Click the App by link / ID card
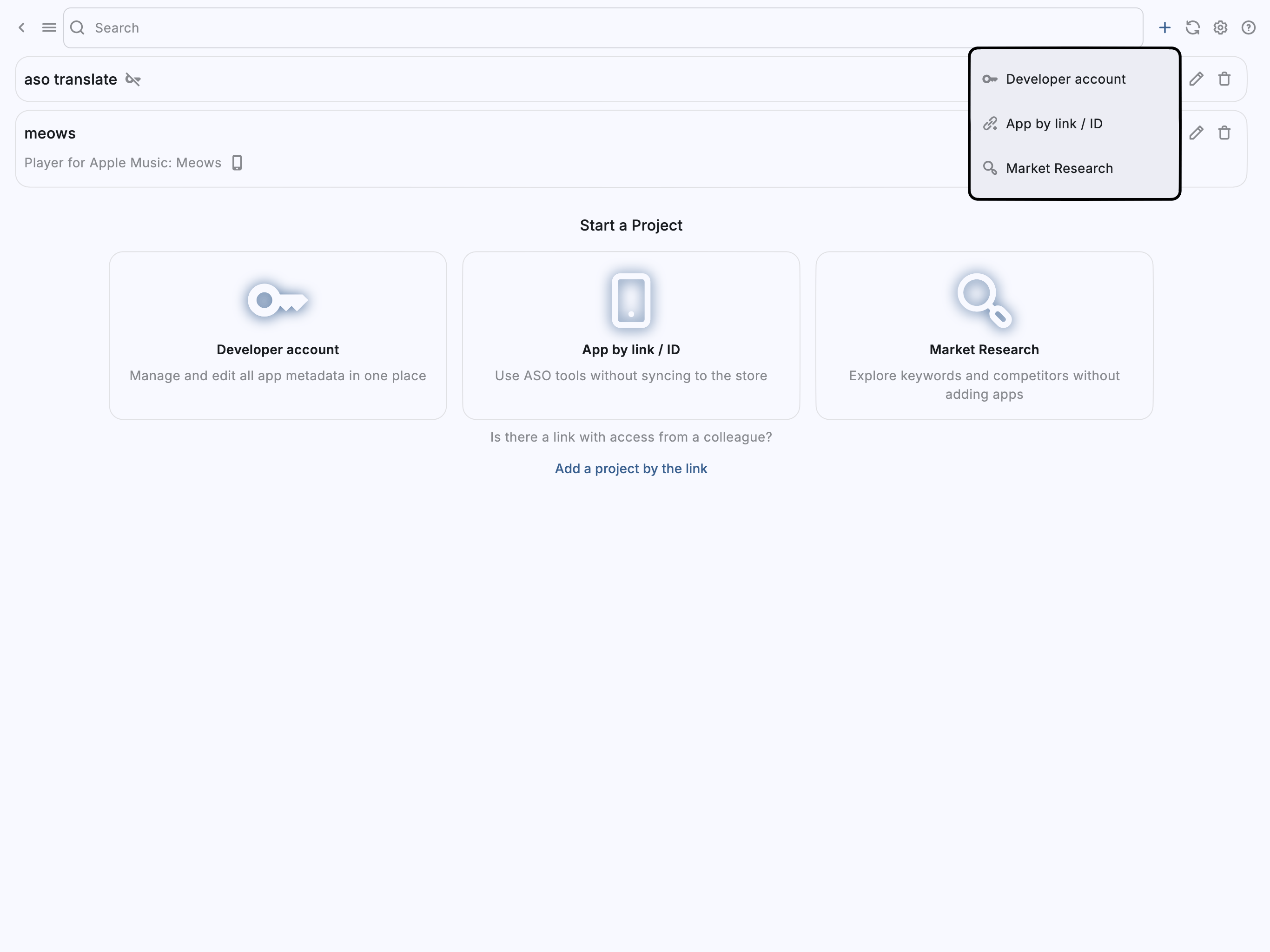 click(x=630, y=335)
